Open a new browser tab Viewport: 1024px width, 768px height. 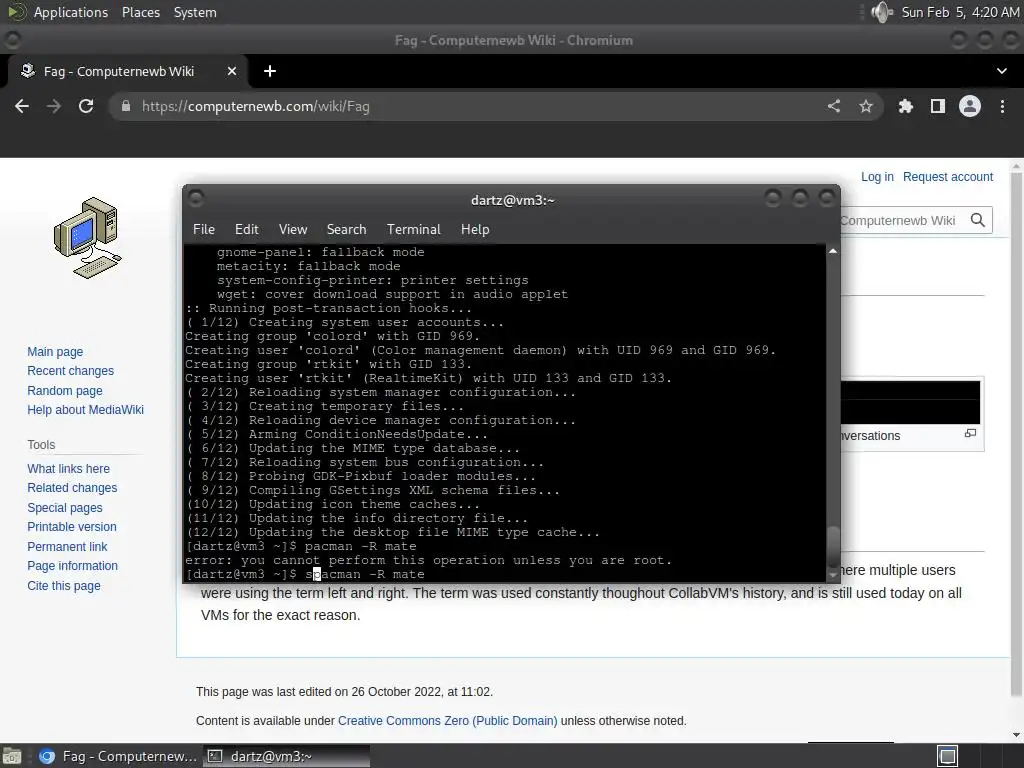click(x=270, y=71)
